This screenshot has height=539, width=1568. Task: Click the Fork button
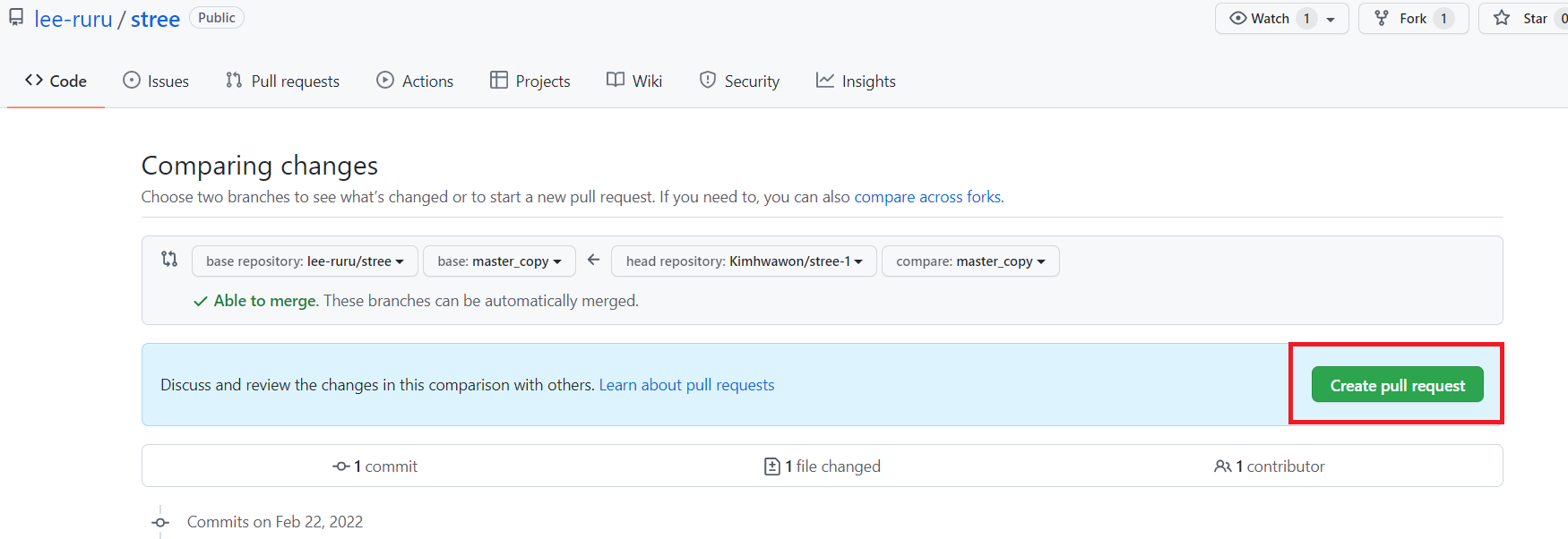point(1413,19)
